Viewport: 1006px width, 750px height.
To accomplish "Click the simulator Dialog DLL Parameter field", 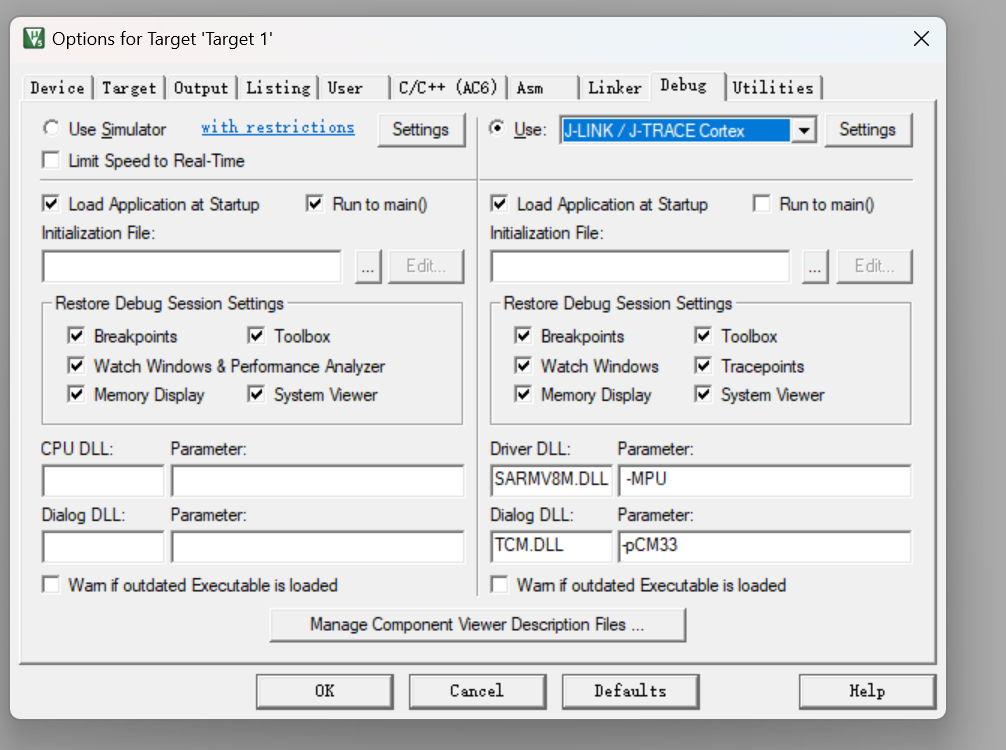I will click(x=318, y=547).
